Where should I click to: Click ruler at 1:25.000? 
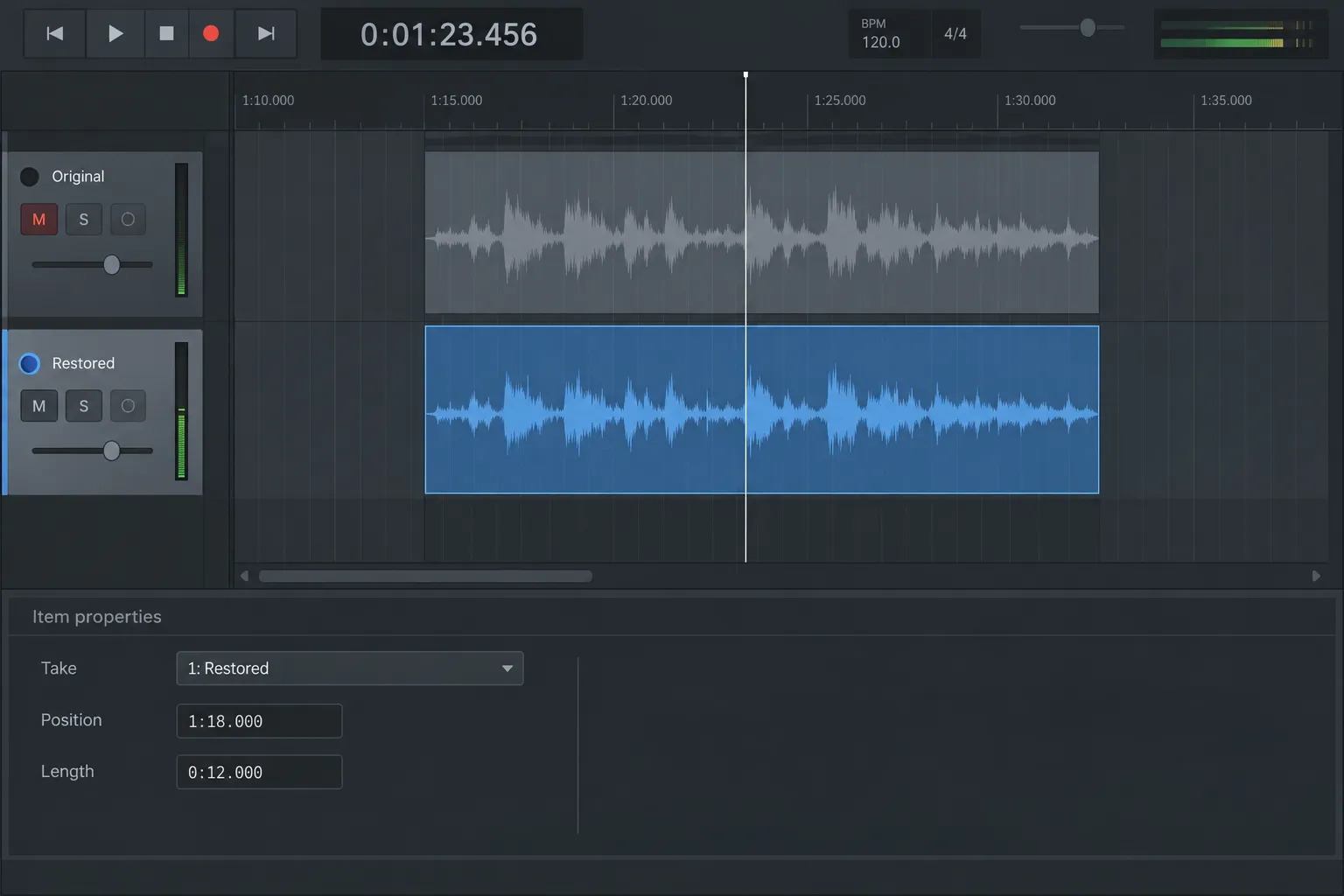click(840, 101)
